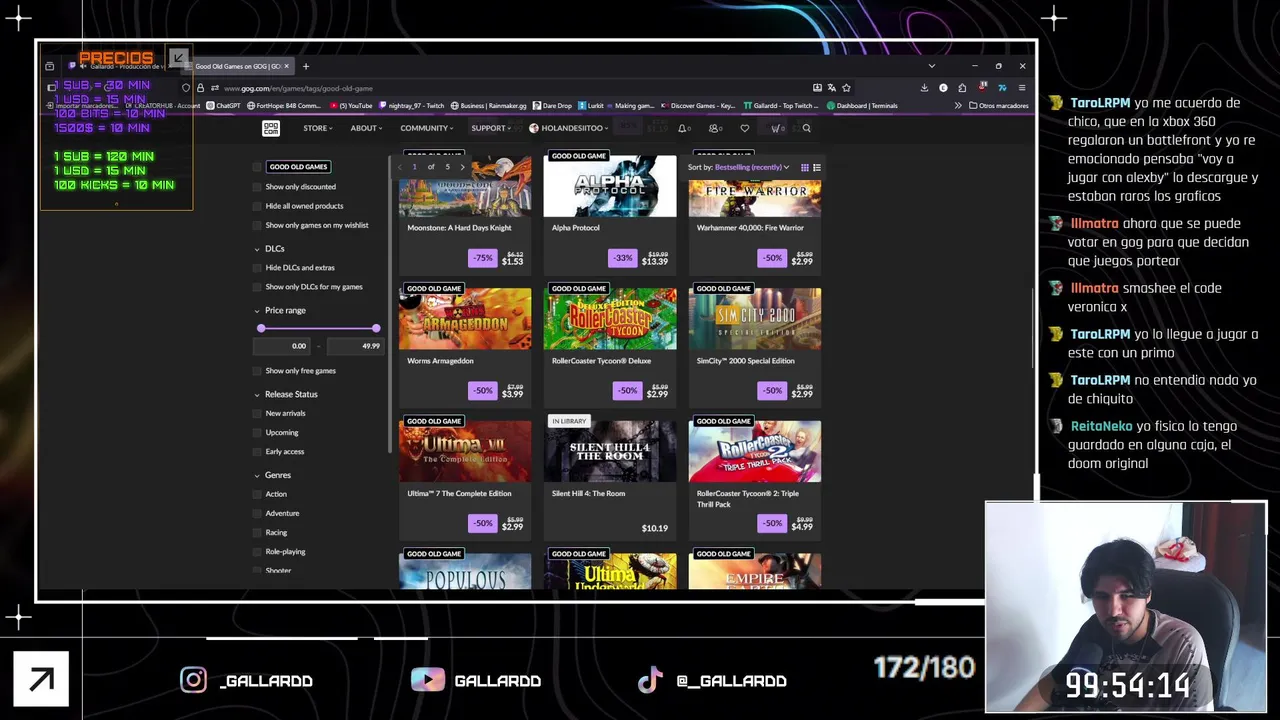
Task: Open browser downloads icon
Action: coord(924,88)
